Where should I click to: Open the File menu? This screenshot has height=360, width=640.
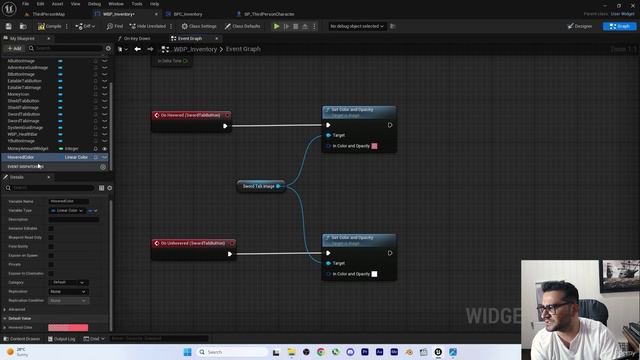click(25, 4)
